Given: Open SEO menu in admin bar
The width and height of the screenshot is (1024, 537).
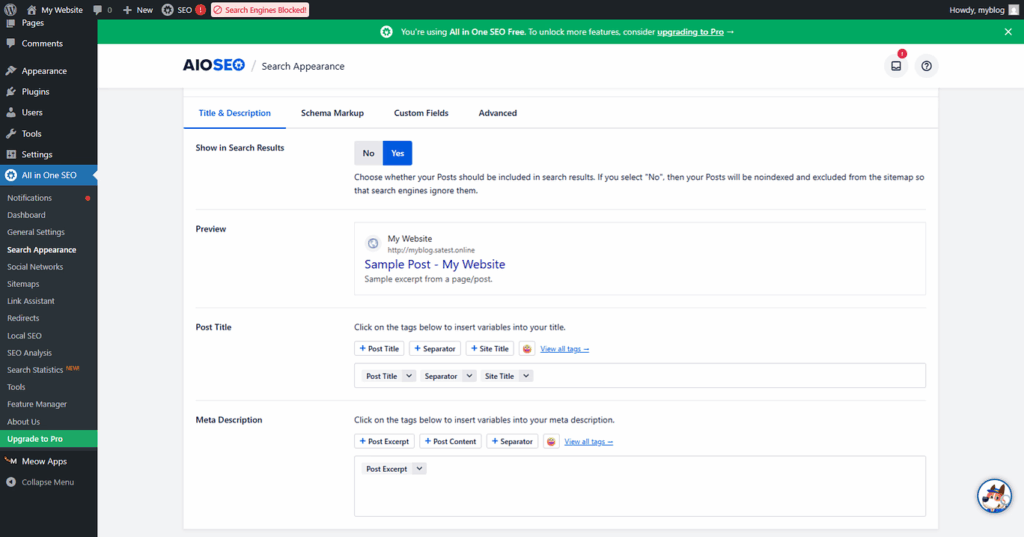Looking at the screenshot, I should (184, 10).
